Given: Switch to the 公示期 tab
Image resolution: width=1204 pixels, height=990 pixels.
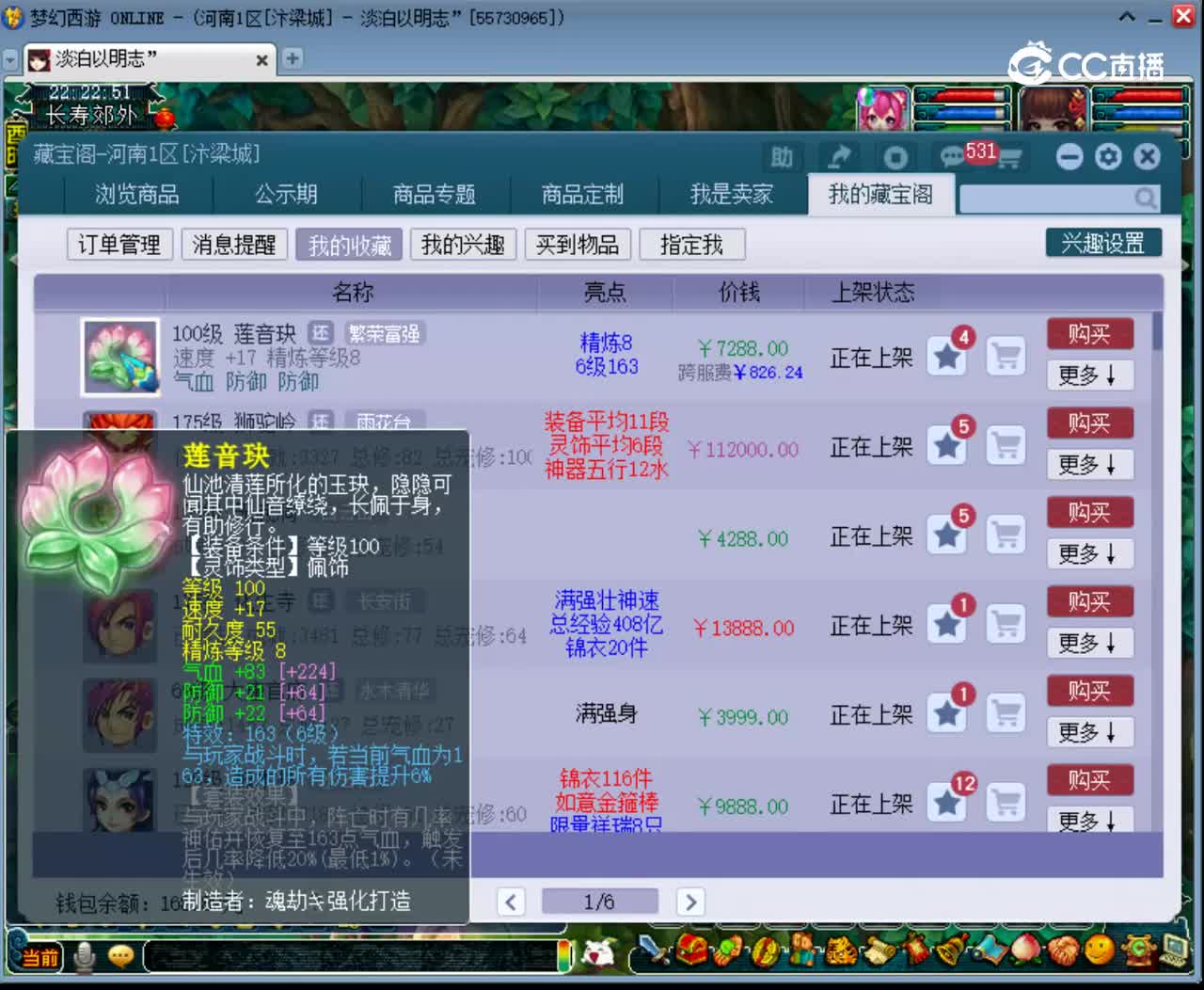Looking at the screenshot, I should [287, 195].
